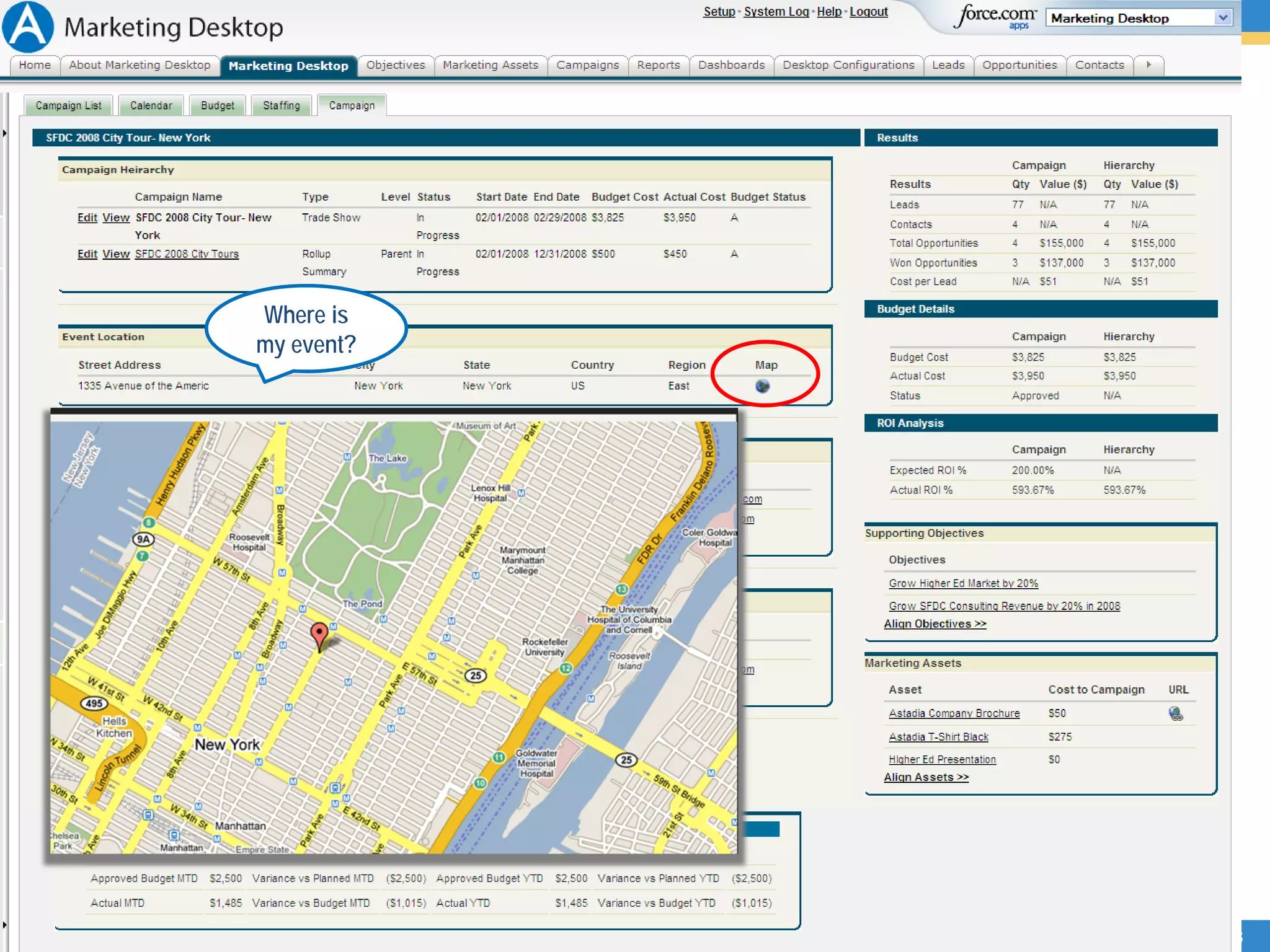
Task: Click Align Objectives link
Action: click(935, 624)
